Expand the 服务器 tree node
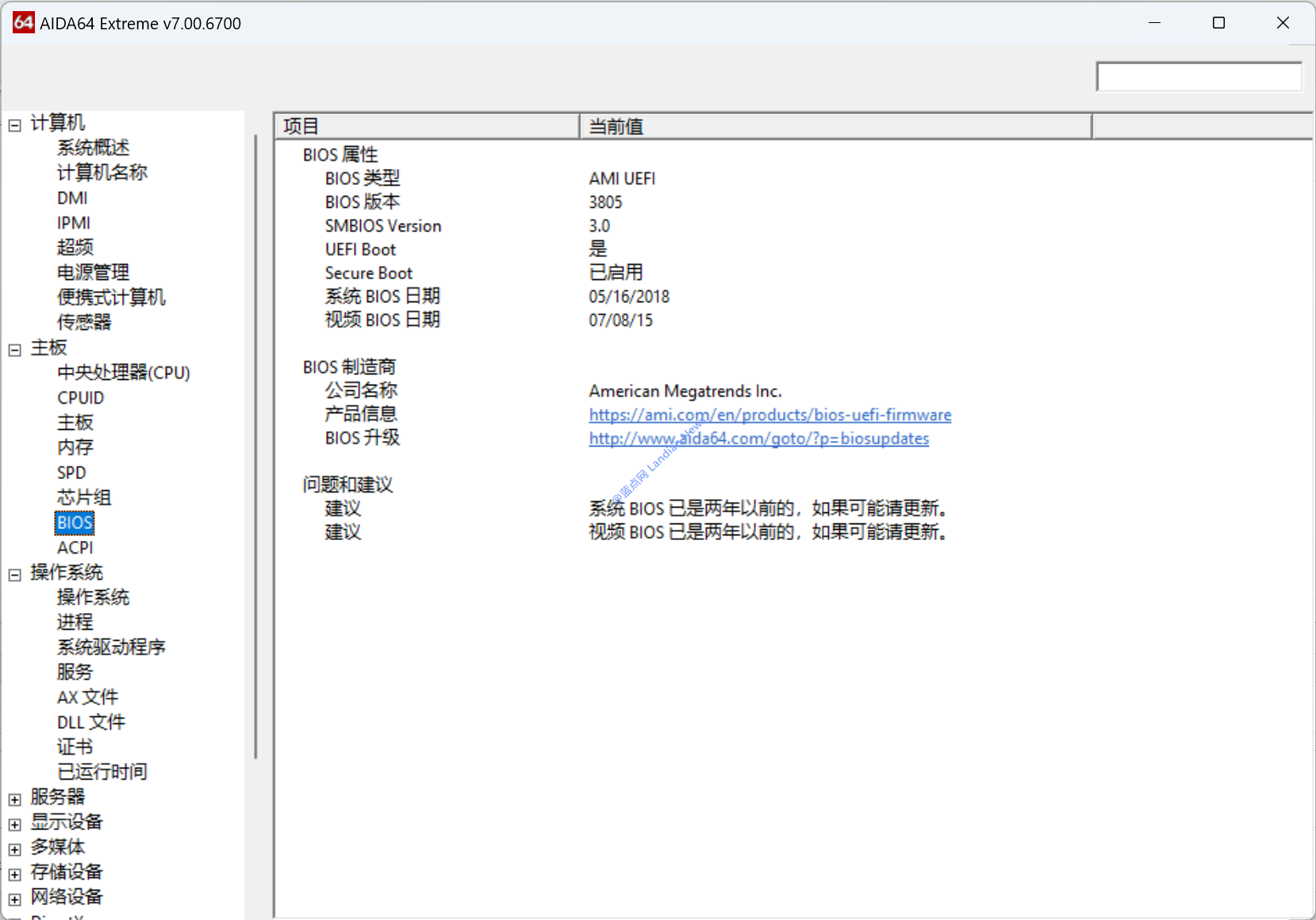This screenshot has height=920, width=1316. (14, 799)
